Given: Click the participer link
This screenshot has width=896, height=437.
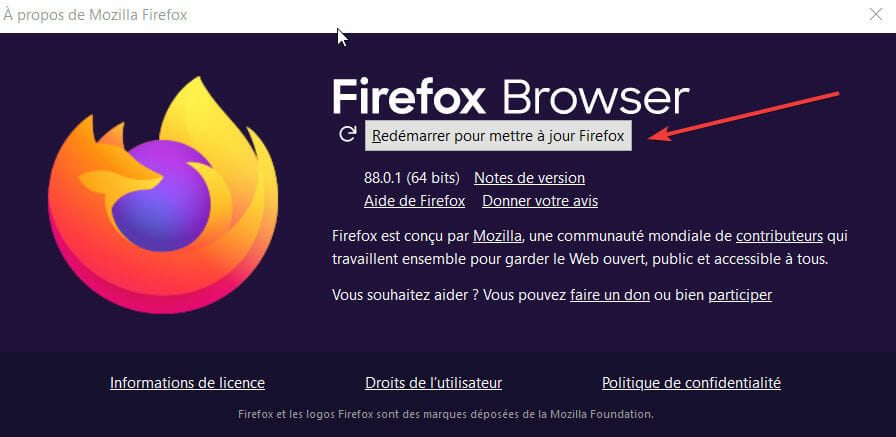Looking at the screenshot, I should (740, 295).
